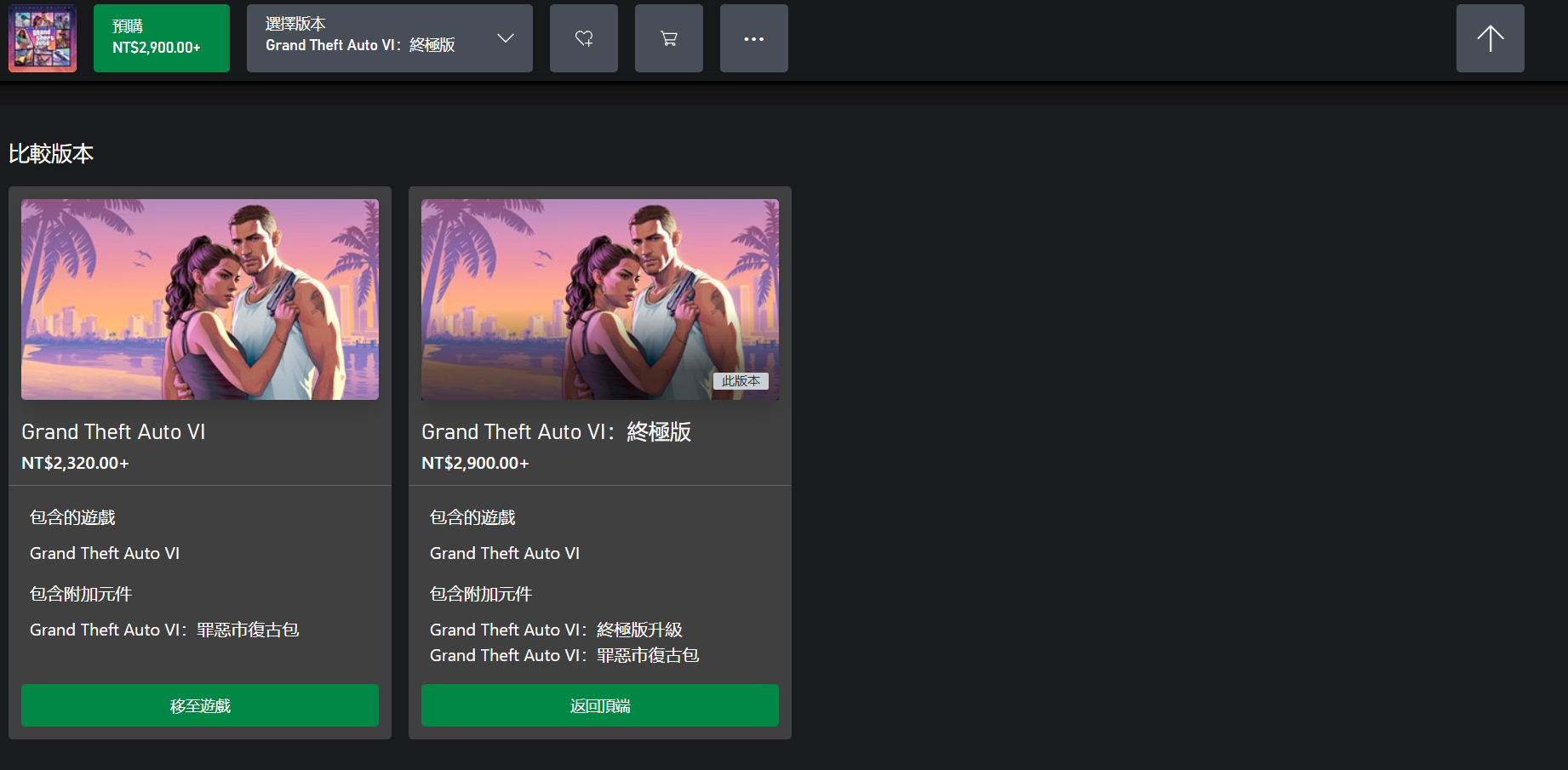Image resolution: width=1568 pixels, height=770 pixels.
Task: Select the Grand Theft Auto VI standard edition title
Action: [113, 432]
